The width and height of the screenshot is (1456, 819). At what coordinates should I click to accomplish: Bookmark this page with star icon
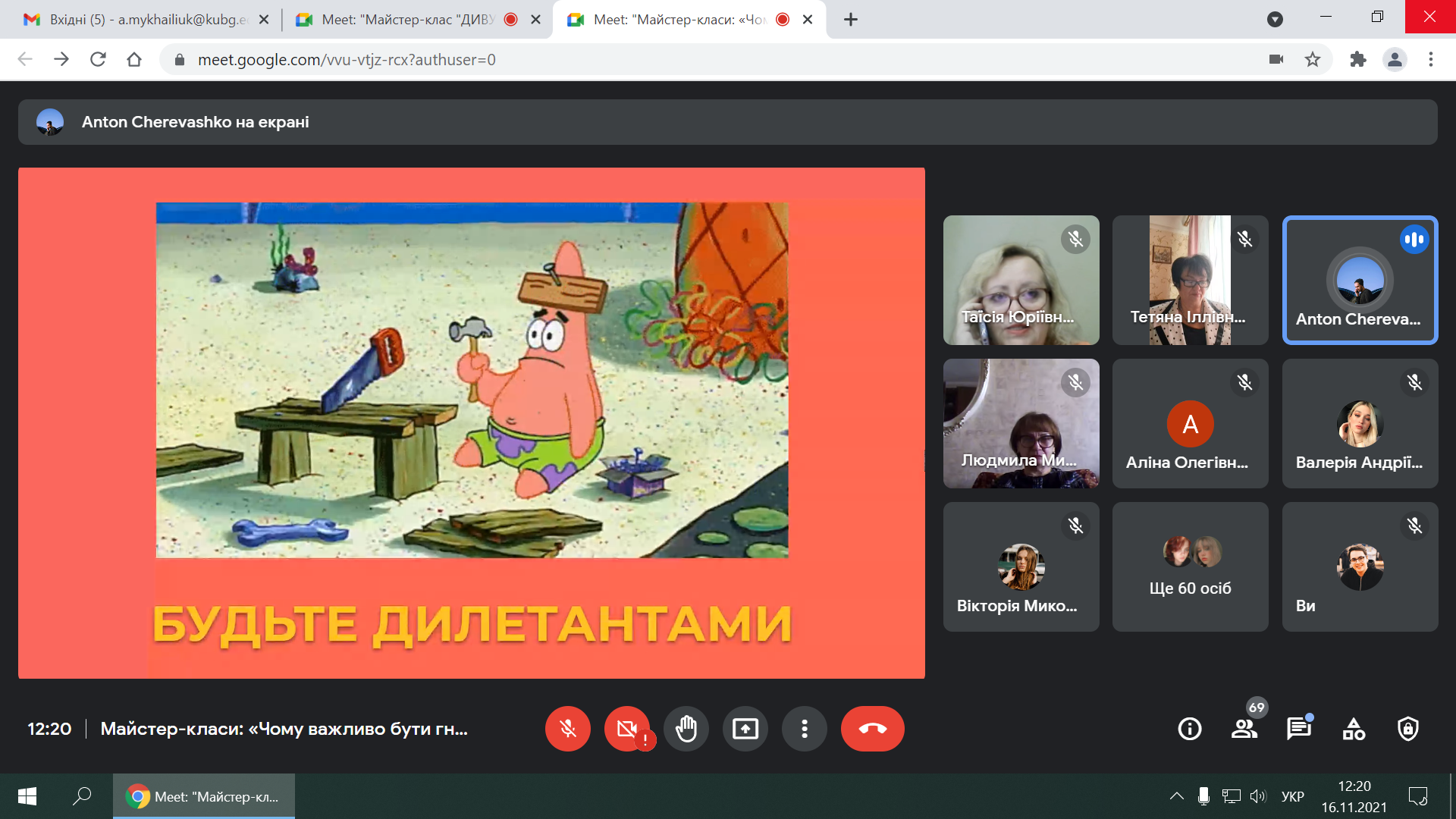tap(1313, 59)
